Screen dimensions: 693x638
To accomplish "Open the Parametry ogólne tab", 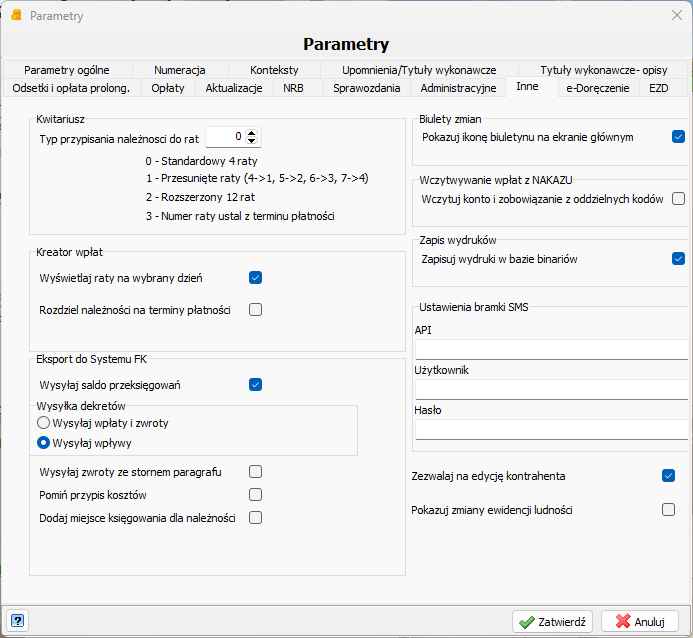I will [67, 70].
